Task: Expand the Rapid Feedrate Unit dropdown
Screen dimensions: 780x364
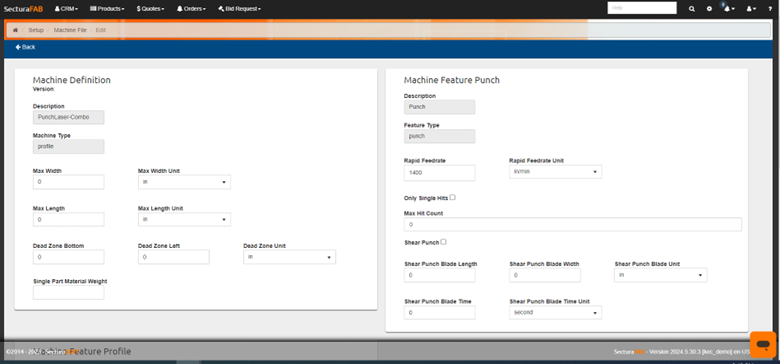Action: 556,172
